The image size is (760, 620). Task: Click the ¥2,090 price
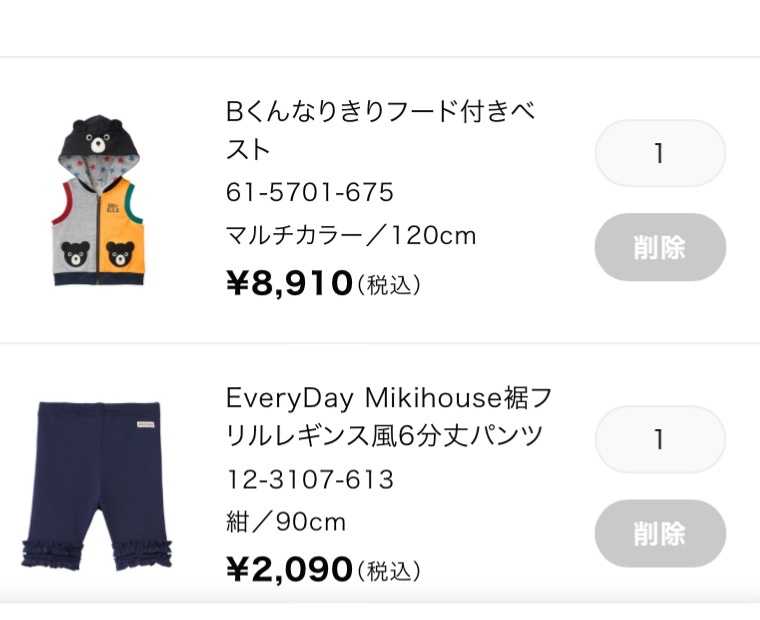click(290, 570)
